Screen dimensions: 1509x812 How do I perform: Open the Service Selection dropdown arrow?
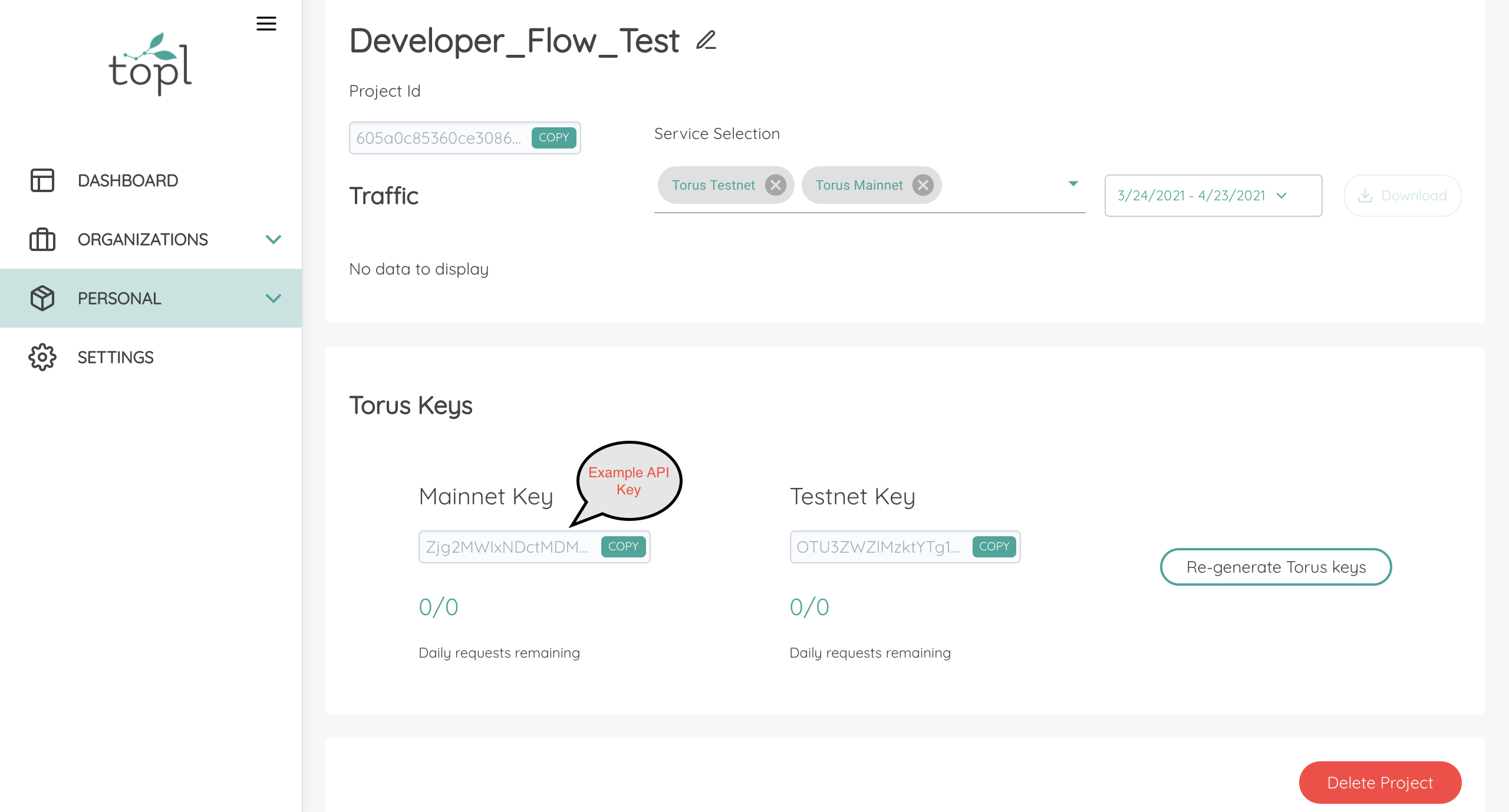(x=1073, y=184)
